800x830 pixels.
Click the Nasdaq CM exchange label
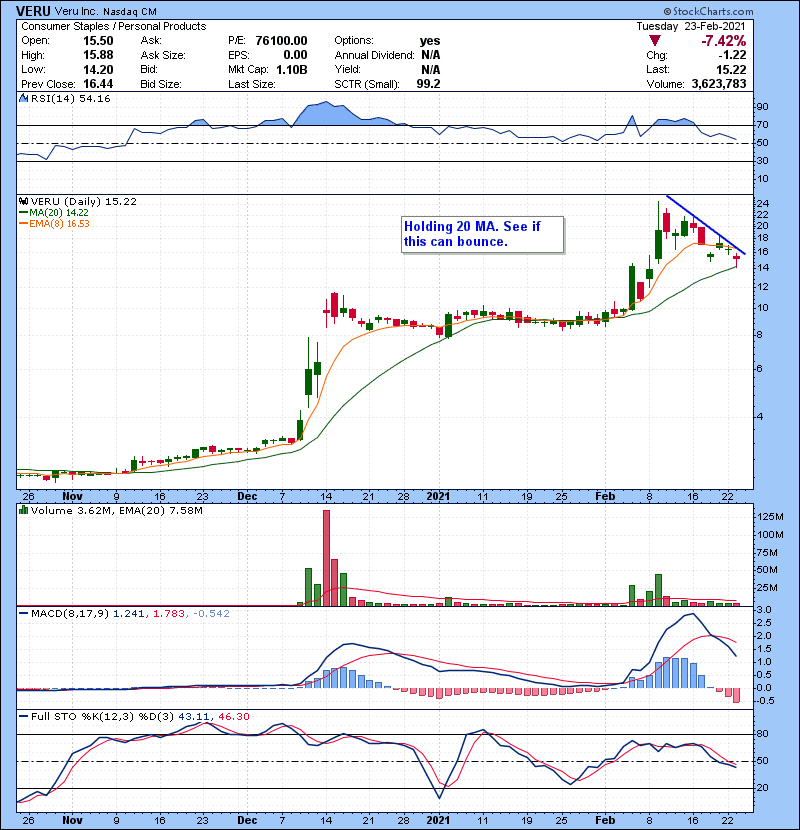(x=130, y=12)
